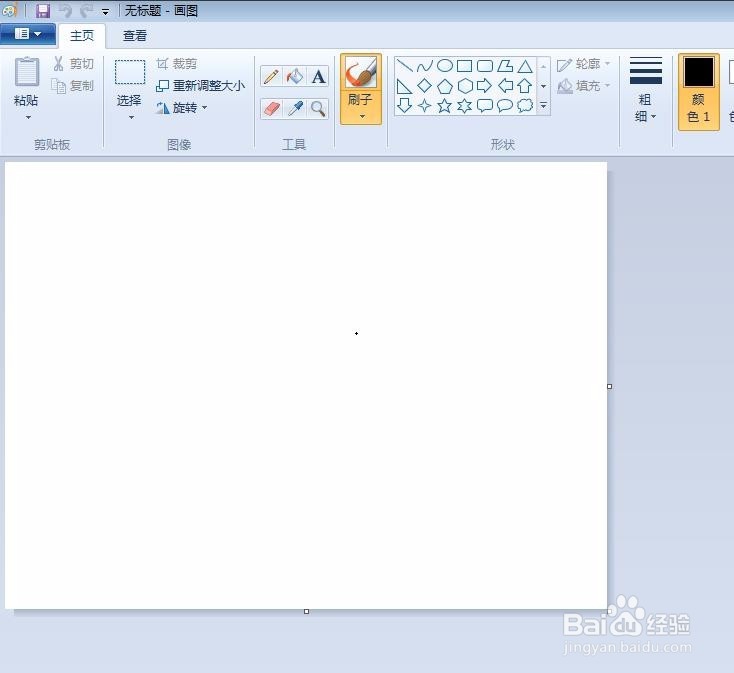734x673 pixels.
Task: Click the Save icon in title bar
Action: coord(43,10)
